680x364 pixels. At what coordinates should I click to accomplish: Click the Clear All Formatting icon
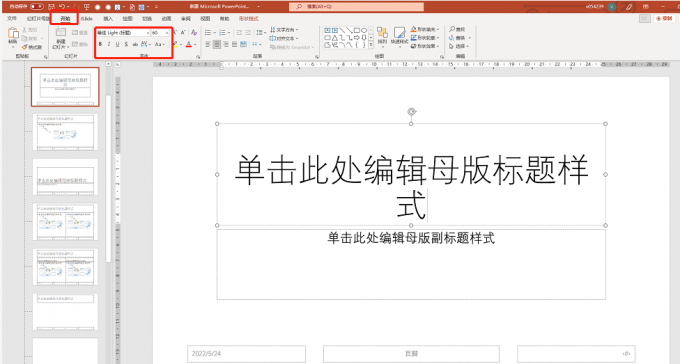(194, 33)
